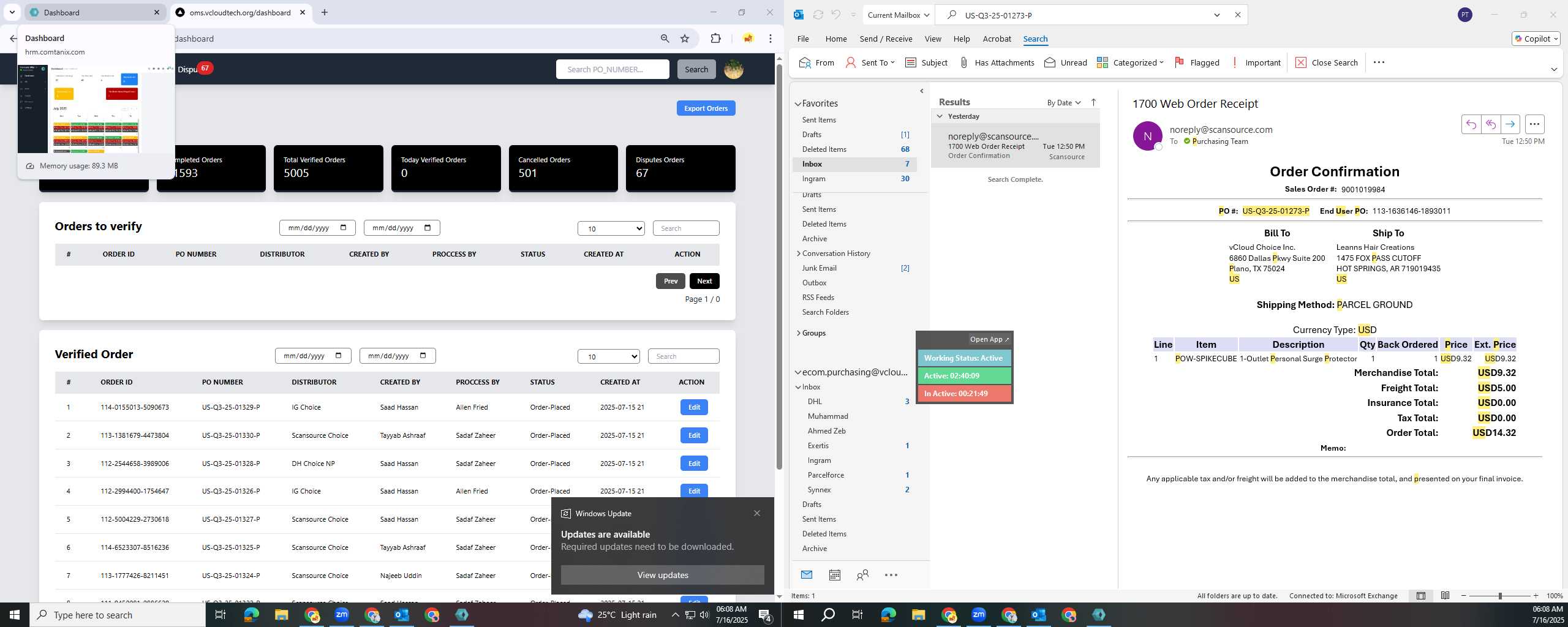Expand Conversation History folder
Viewport: 1568px width, 627px height.
point(799,253)
